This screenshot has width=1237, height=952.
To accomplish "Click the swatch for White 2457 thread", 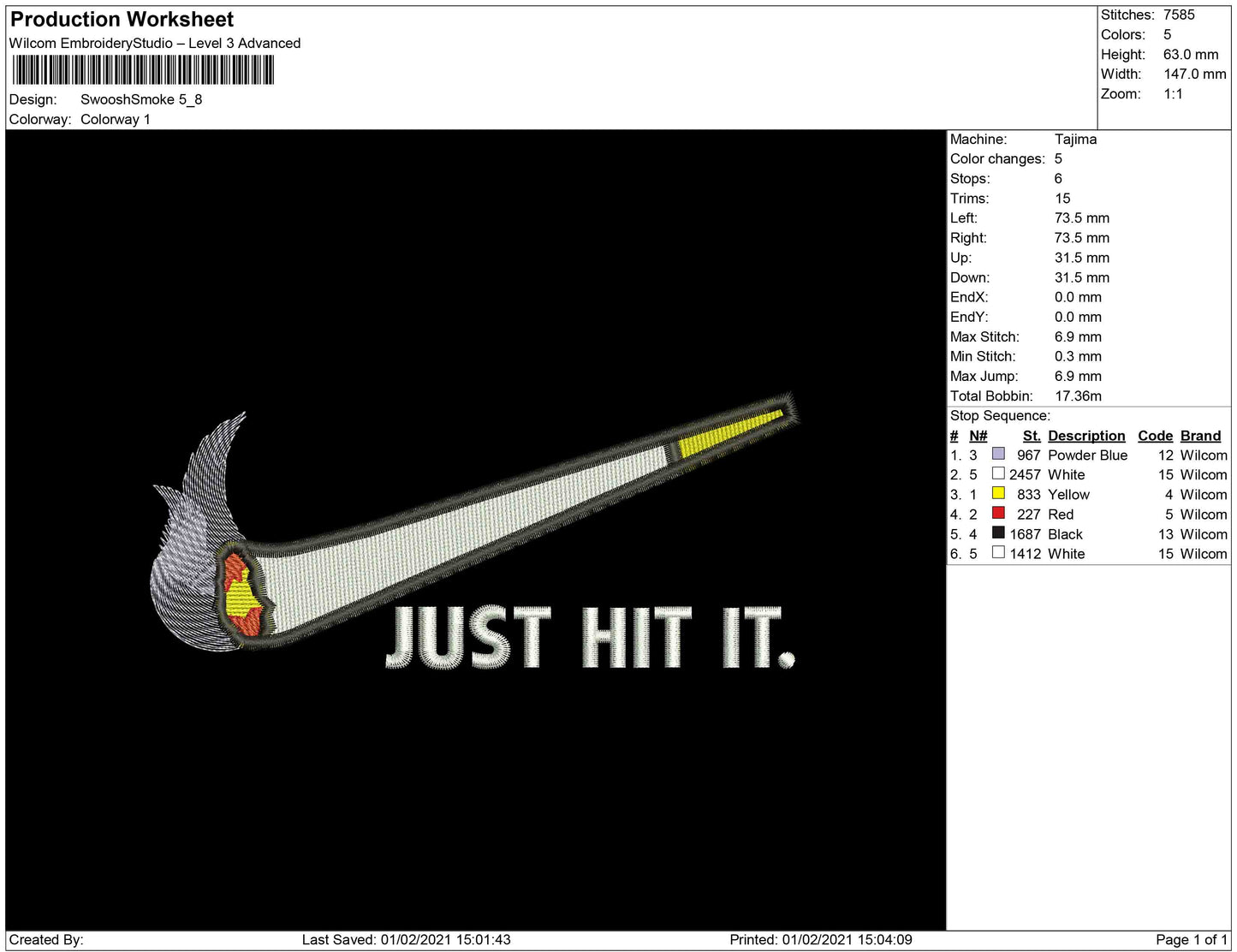I will [x=998, y=473].
